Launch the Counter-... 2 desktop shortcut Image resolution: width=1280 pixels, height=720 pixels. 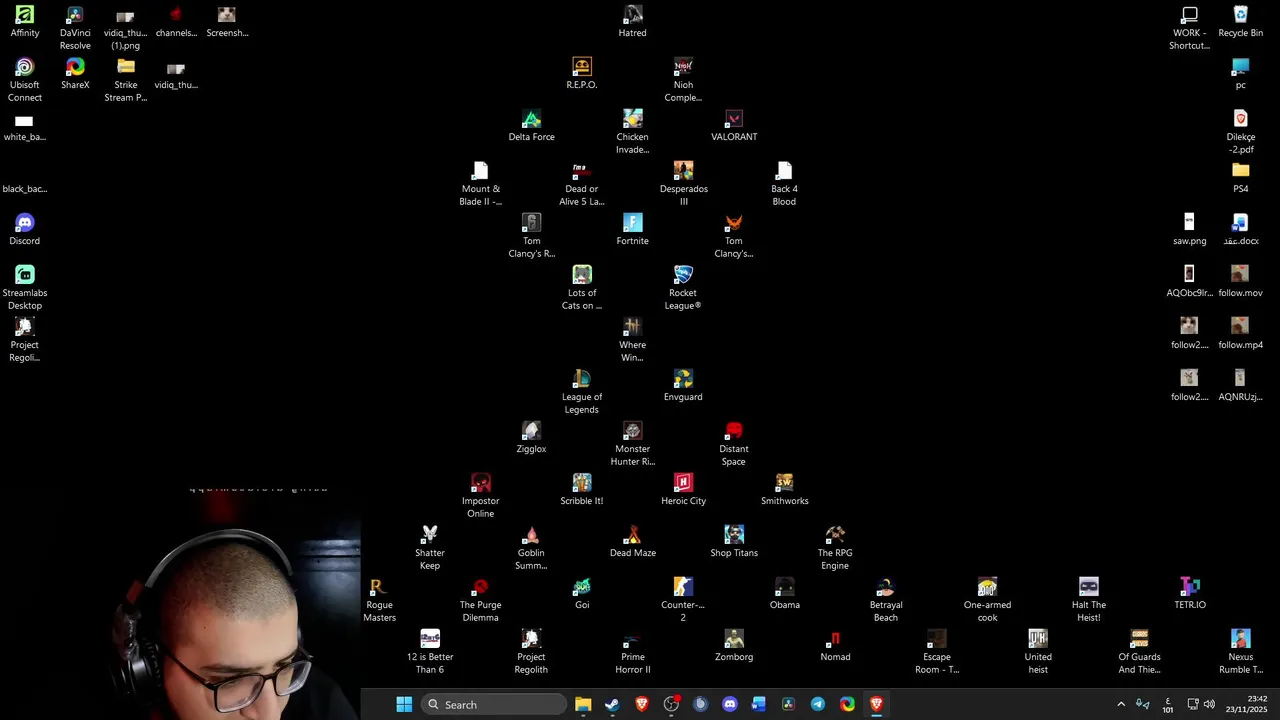pos(683,600)
